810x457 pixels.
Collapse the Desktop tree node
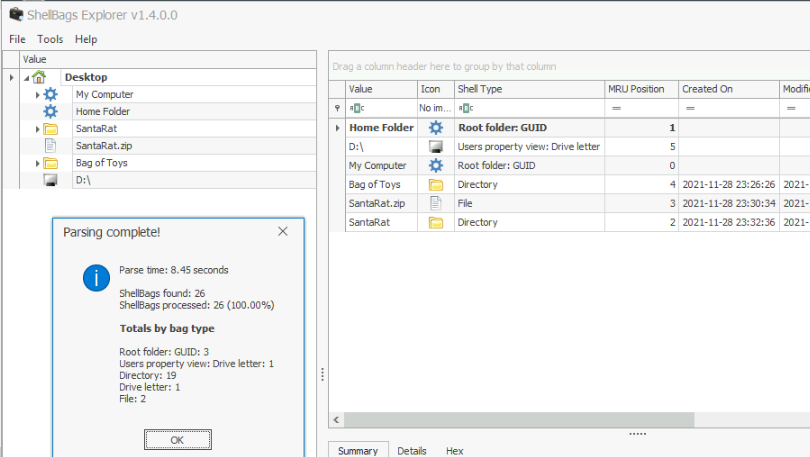(26, 78)
